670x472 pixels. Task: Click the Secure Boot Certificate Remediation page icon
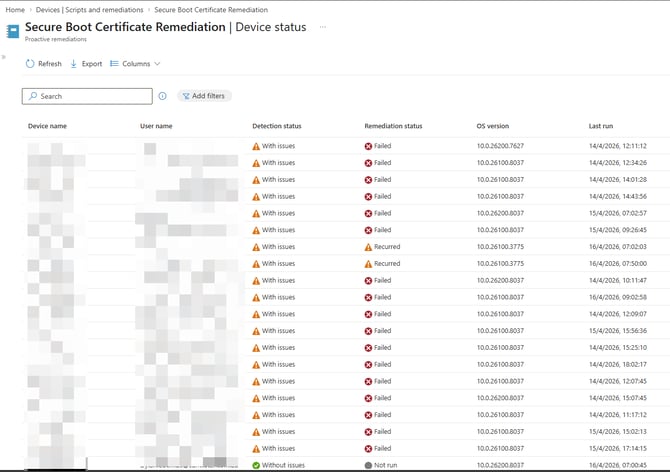click(x=12, y=31)
